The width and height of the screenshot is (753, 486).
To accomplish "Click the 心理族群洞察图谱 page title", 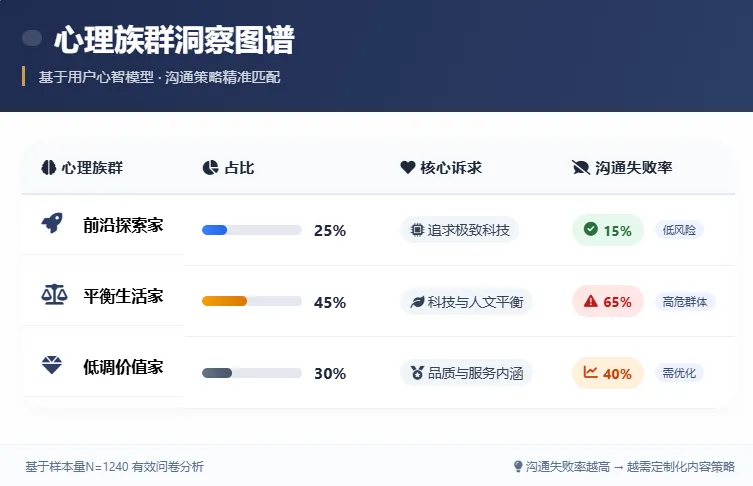I will pyautogui.click(x=174, y=40).
